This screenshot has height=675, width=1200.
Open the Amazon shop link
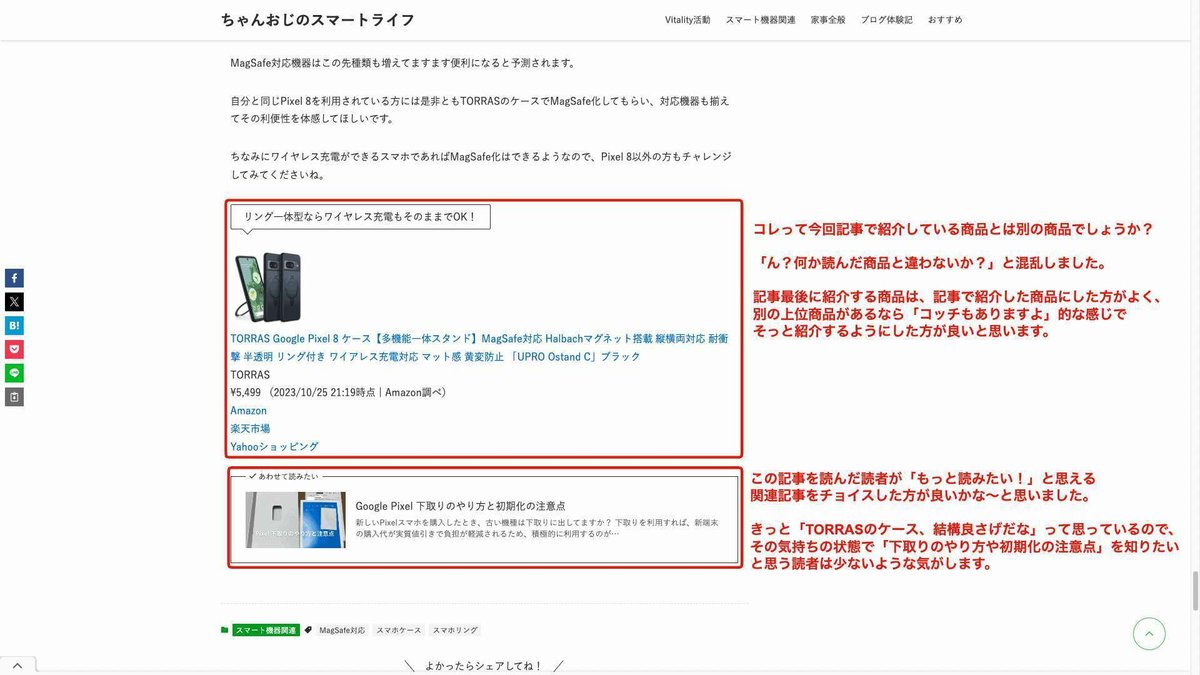click(x=249, y=411)
